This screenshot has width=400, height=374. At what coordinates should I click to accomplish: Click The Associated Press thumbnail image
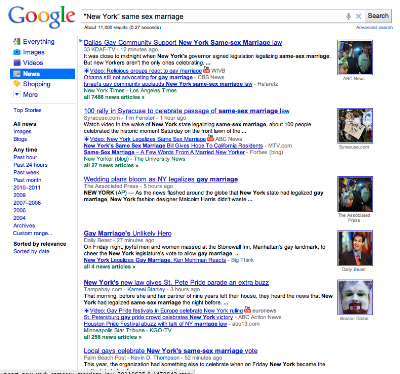pos(355,194)
